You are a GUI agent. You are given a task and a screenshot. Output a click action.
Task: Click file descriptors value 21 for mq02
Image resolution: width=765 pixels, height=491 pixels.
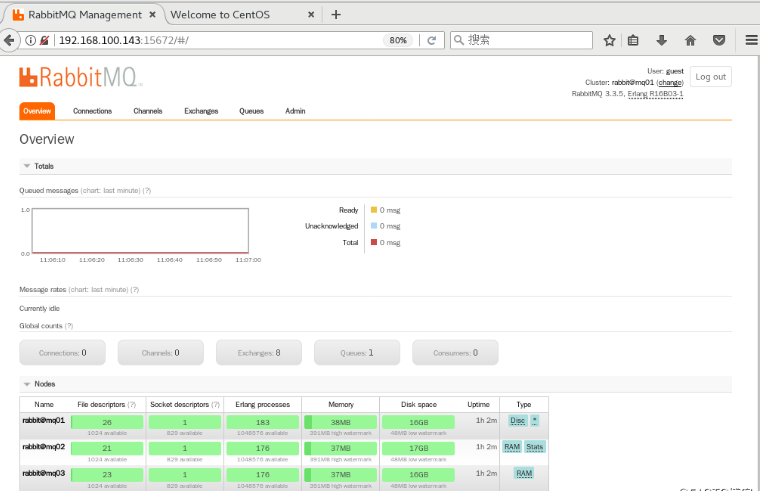pos(107,448)
